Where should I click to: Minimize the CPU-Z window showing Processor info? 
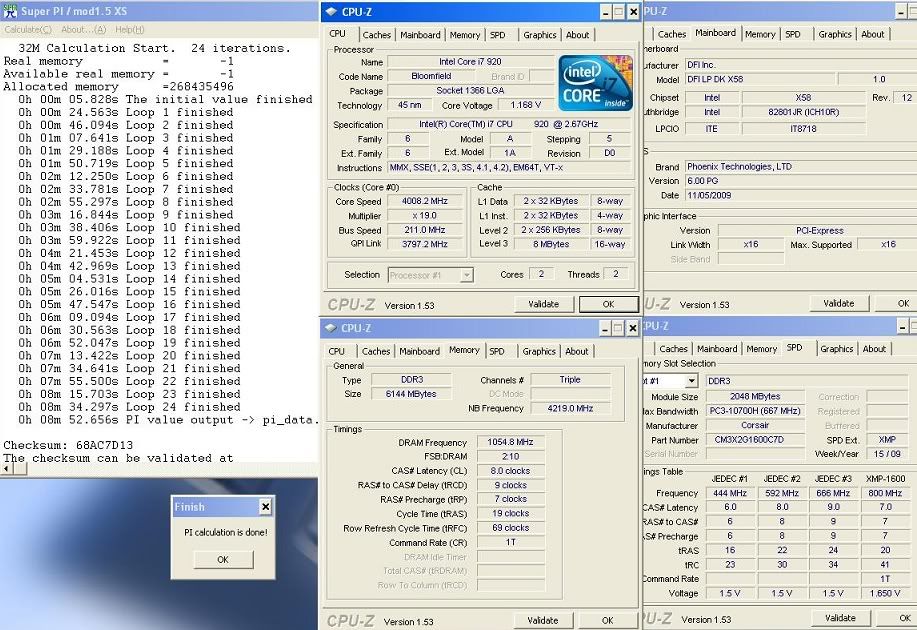(x=604, y=12)
